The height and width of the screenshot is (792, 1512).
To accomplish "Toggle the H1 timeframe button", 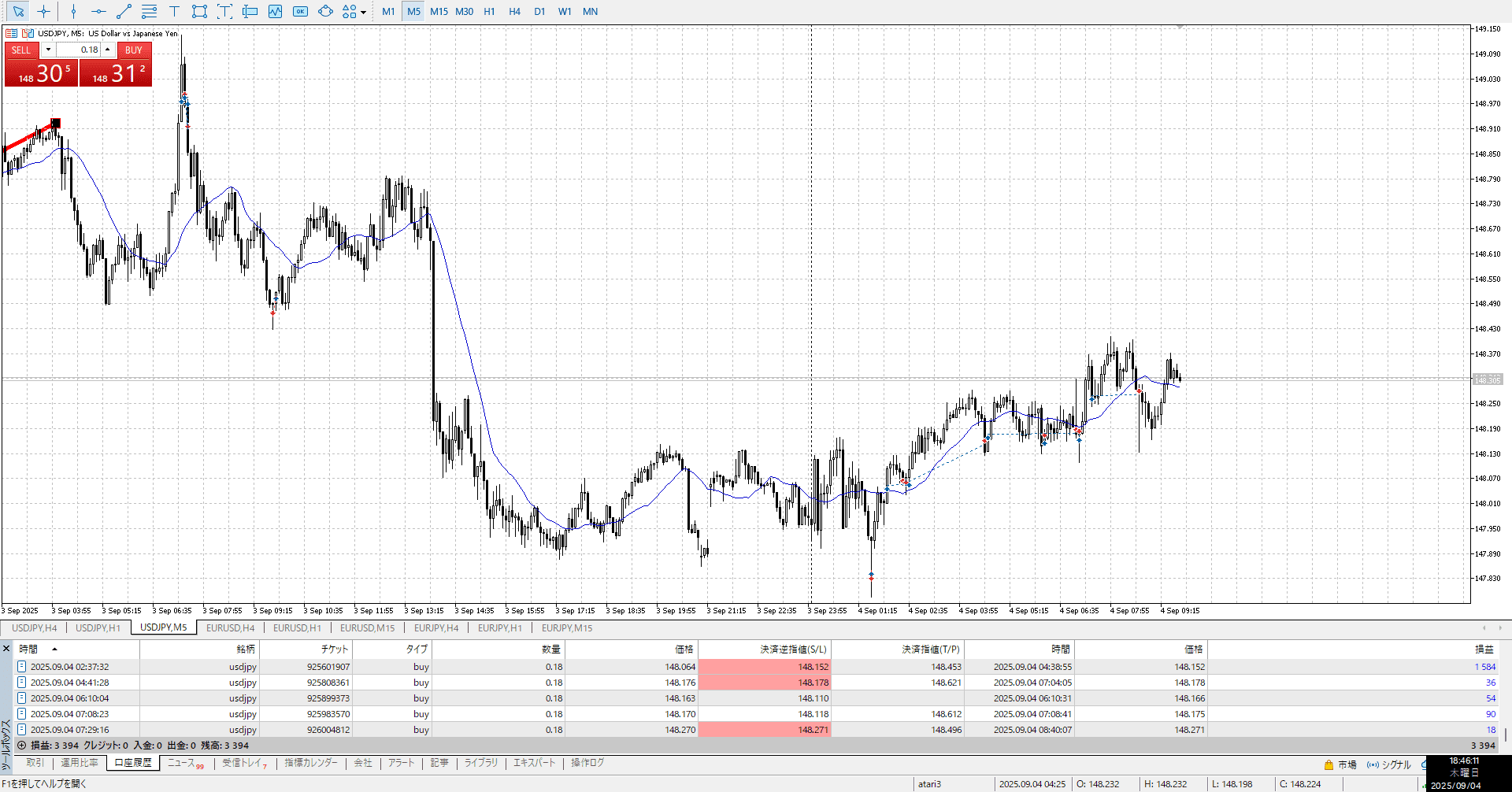I will 489,11.
